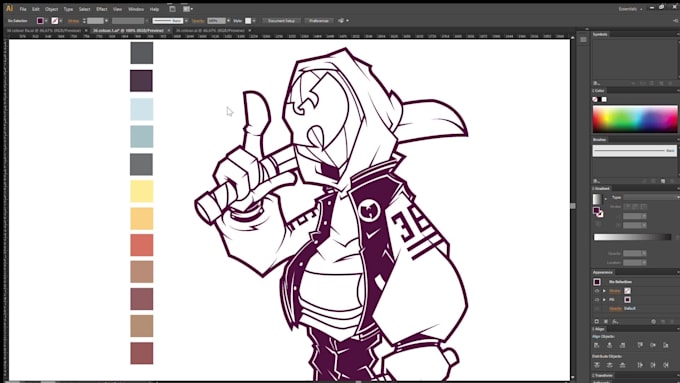Click vertical align bottom icon in Align panel
The width and height of the screenshot is (680, 383).
(x=666, y=345)
